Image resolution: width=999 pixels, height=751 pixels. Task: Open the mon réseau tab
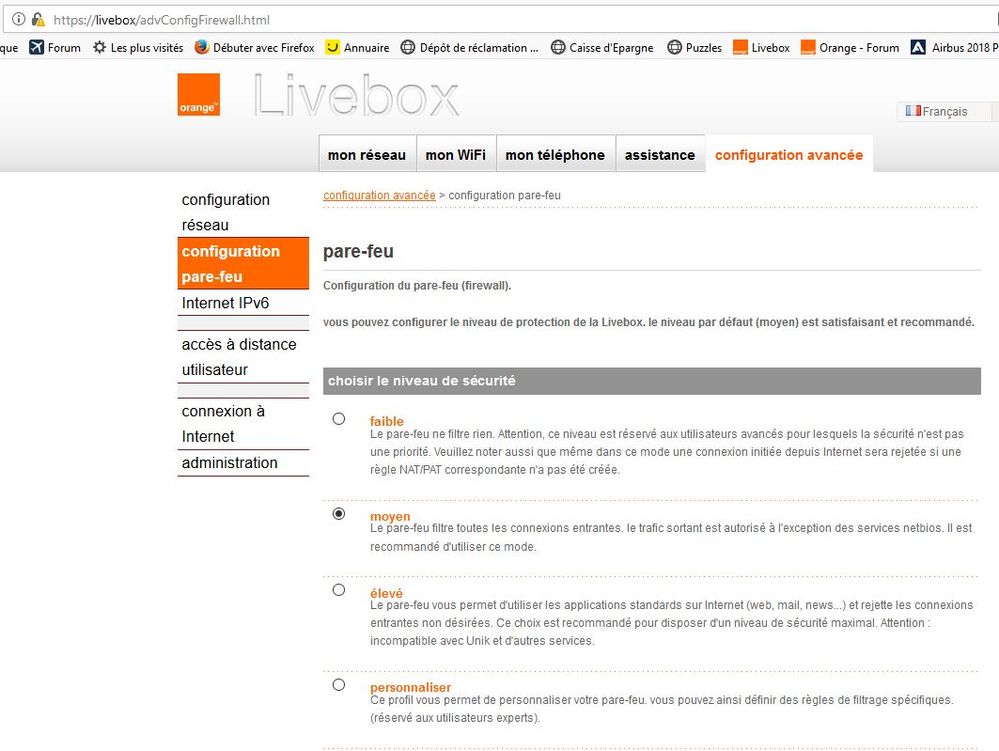[x=367, y=154]
